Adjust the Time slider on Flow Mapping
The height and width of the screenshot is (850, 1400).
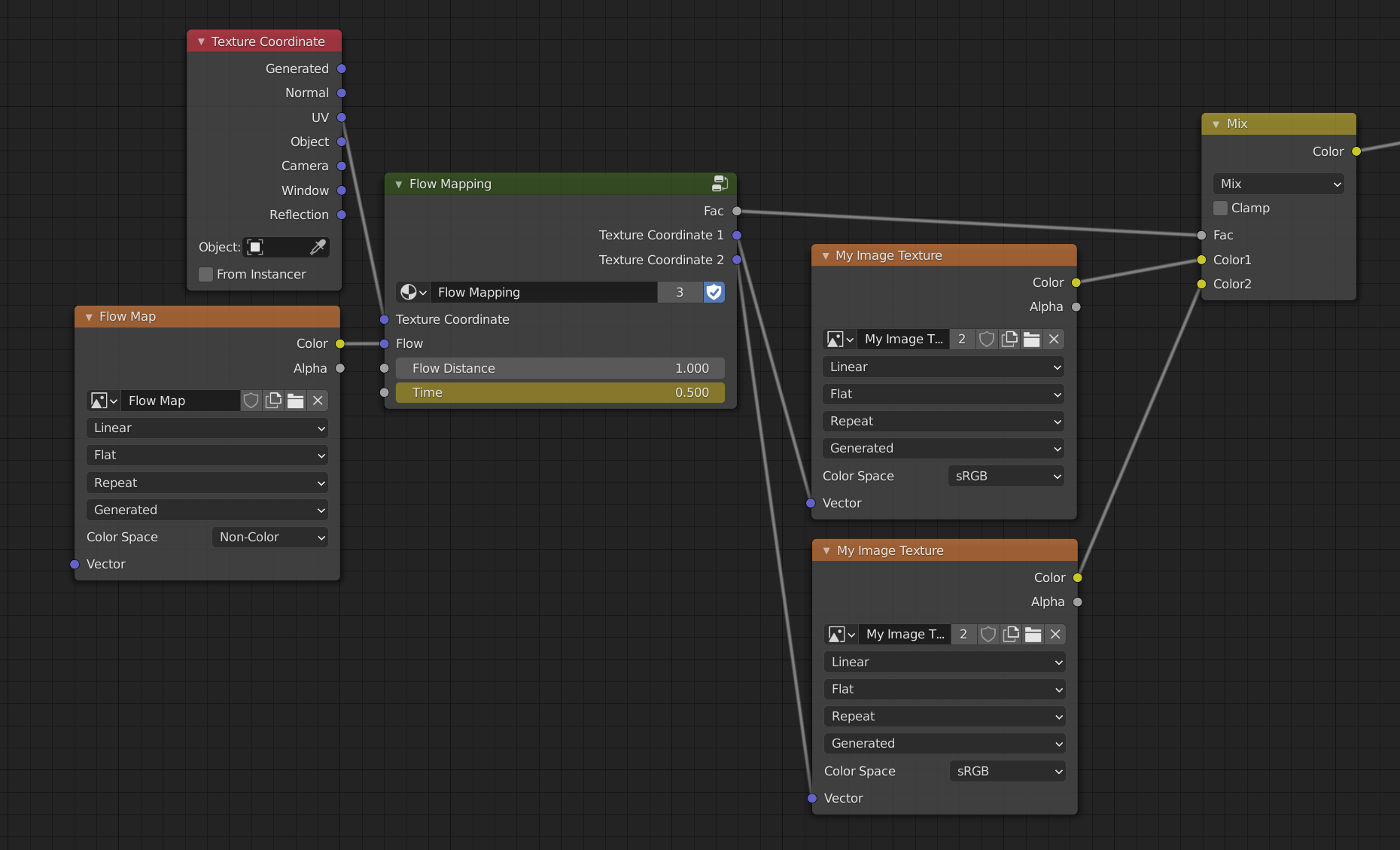560,392
